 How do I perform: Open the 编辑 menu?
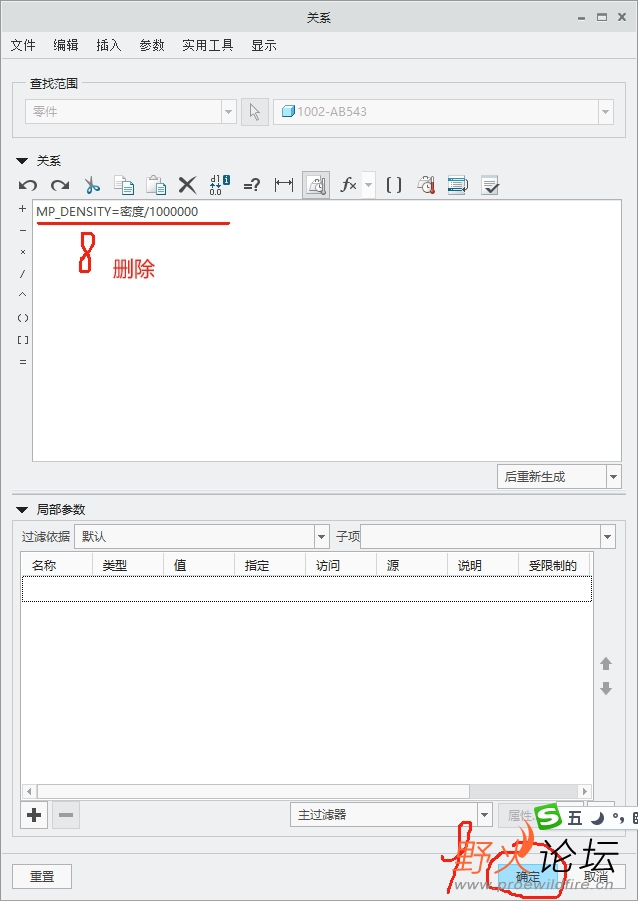[66, 45]
